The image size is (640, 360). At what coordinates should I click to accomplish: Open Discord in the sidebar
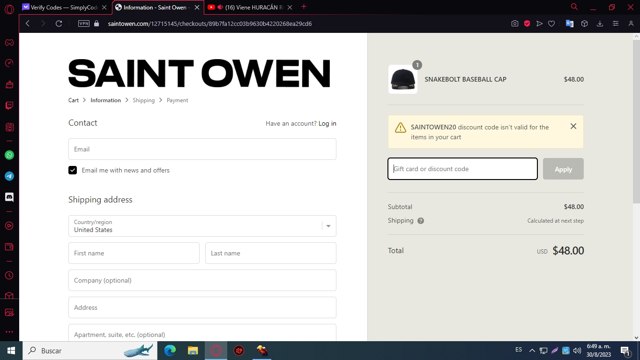[x=9, y=197]
